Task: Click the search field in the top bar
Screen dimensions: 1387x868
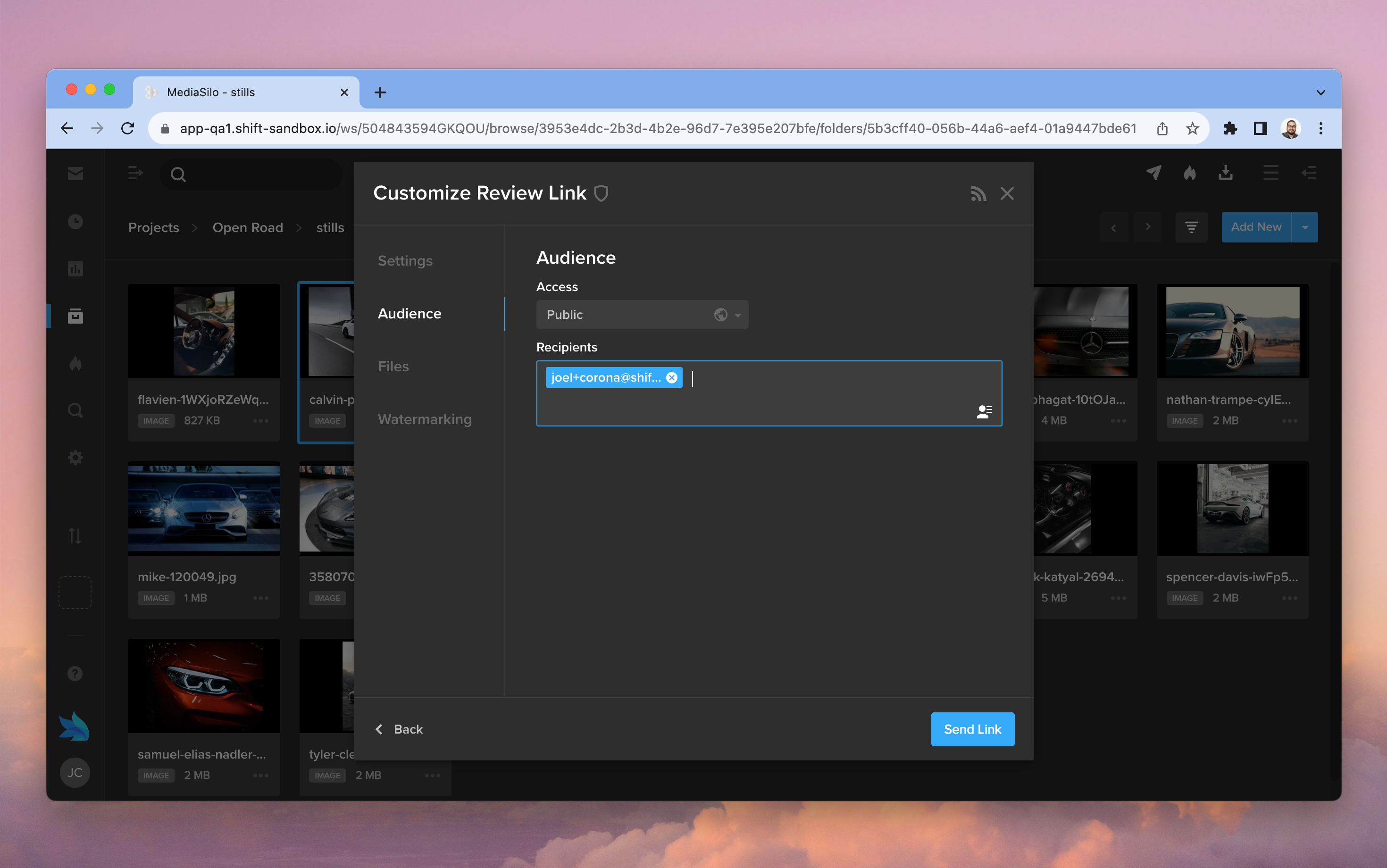Action: (251, 174)
